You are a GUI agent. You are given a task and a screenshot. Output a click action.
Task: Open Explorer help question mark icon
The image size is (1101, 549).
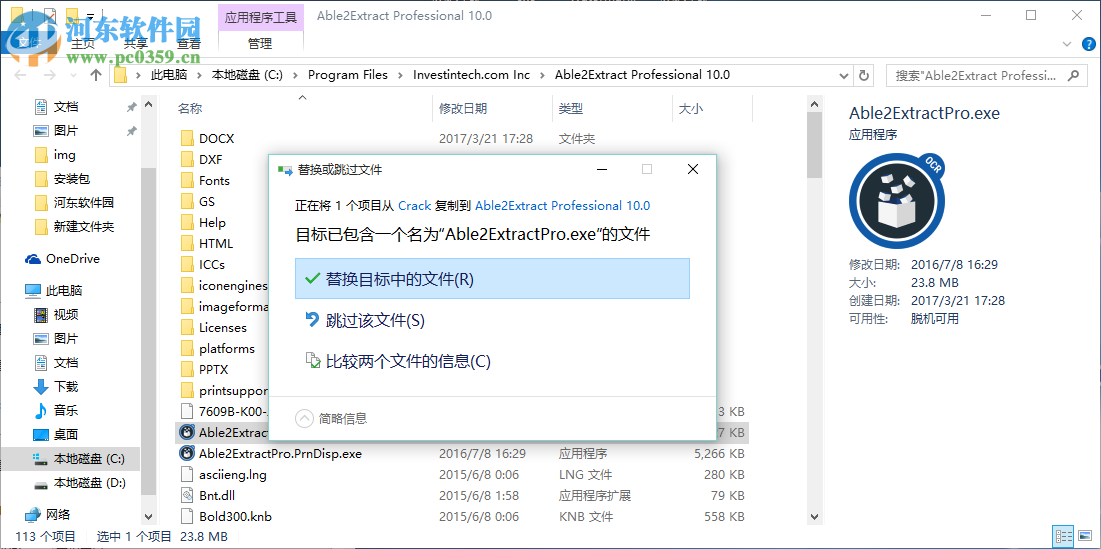pos(1086,44)
